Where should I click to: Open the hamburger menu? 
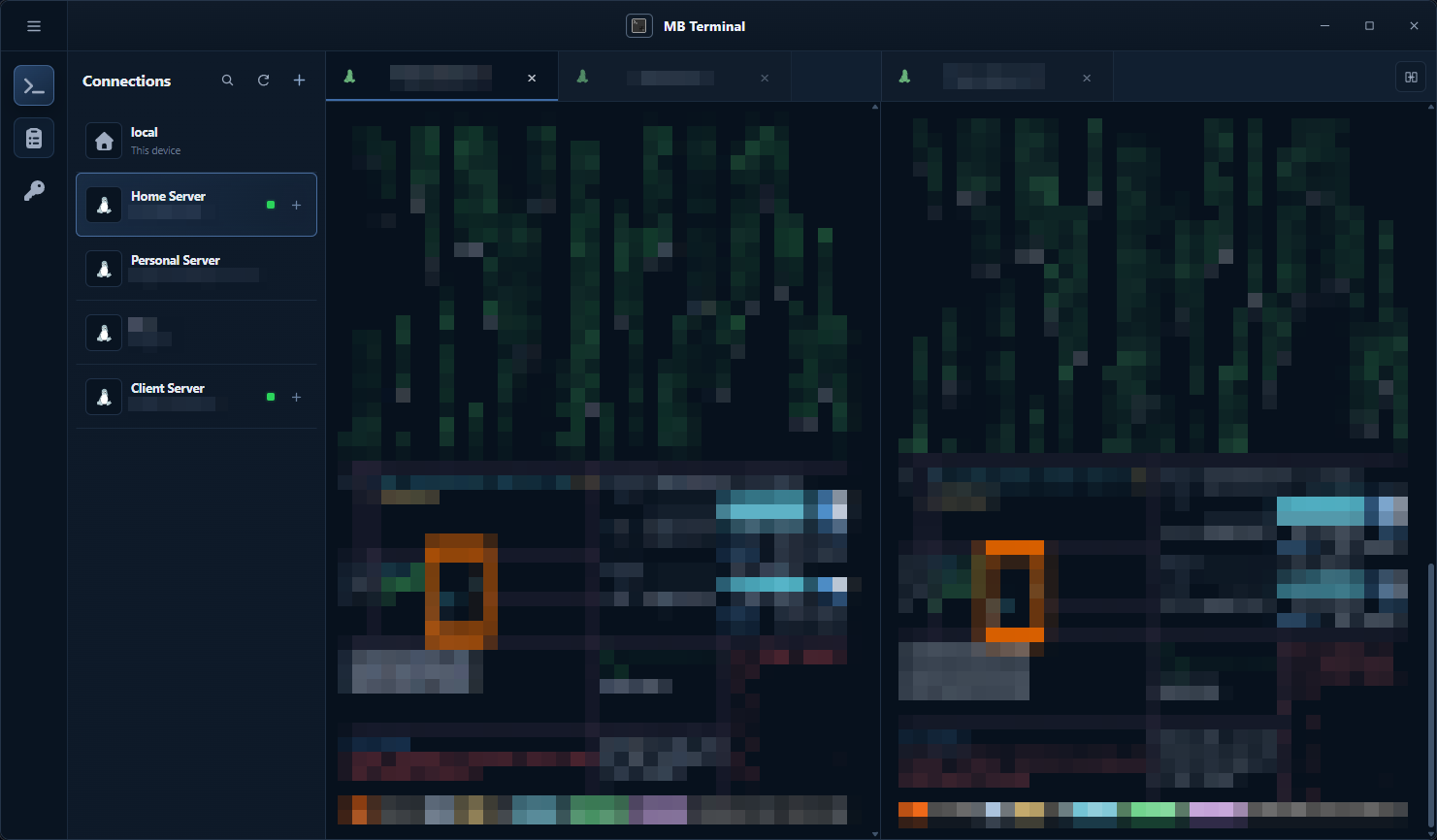pyautogui.click(x=34, y=26)
